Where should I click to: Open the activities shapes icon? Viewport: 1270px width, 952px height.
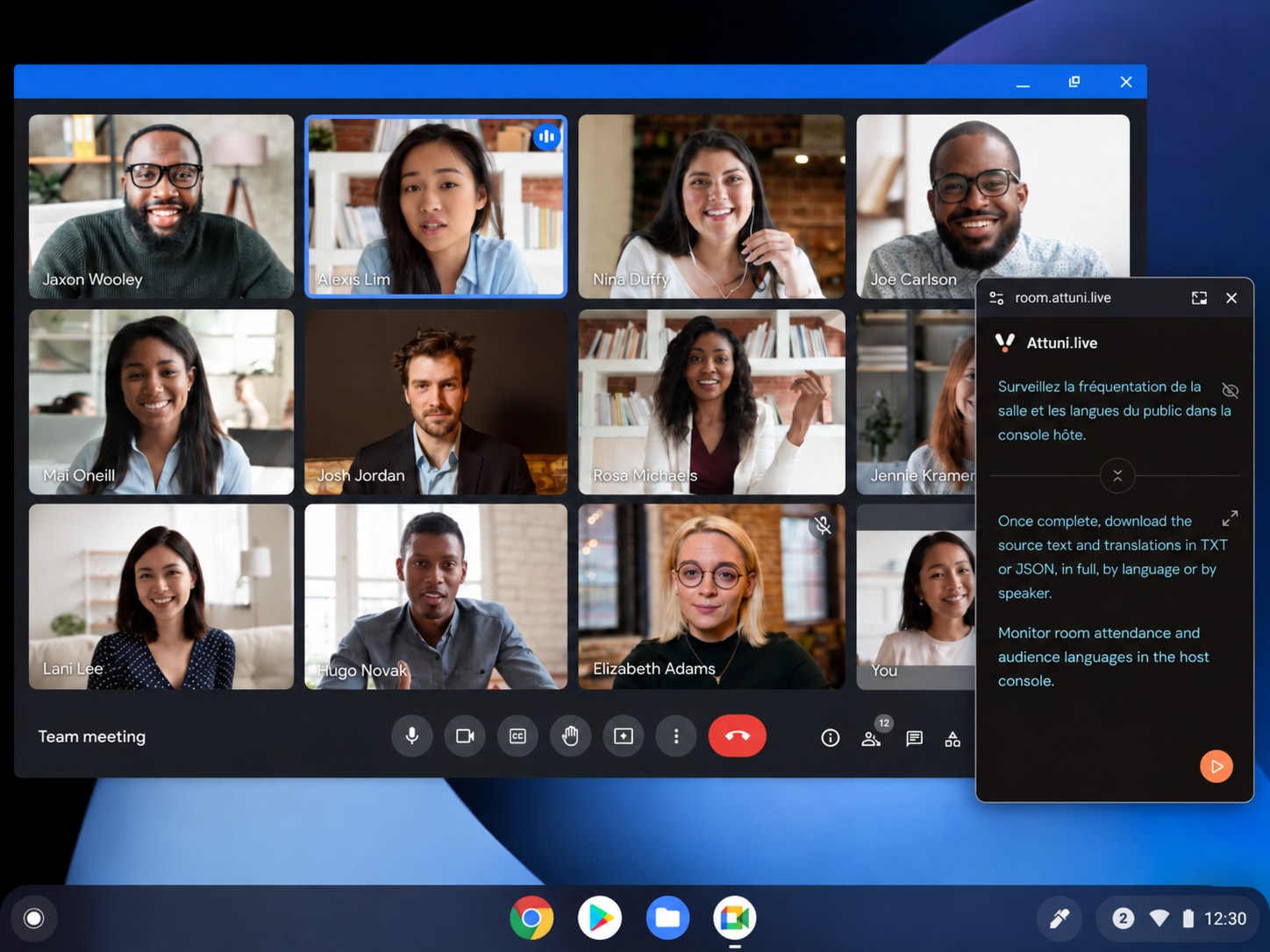(952, 739)
